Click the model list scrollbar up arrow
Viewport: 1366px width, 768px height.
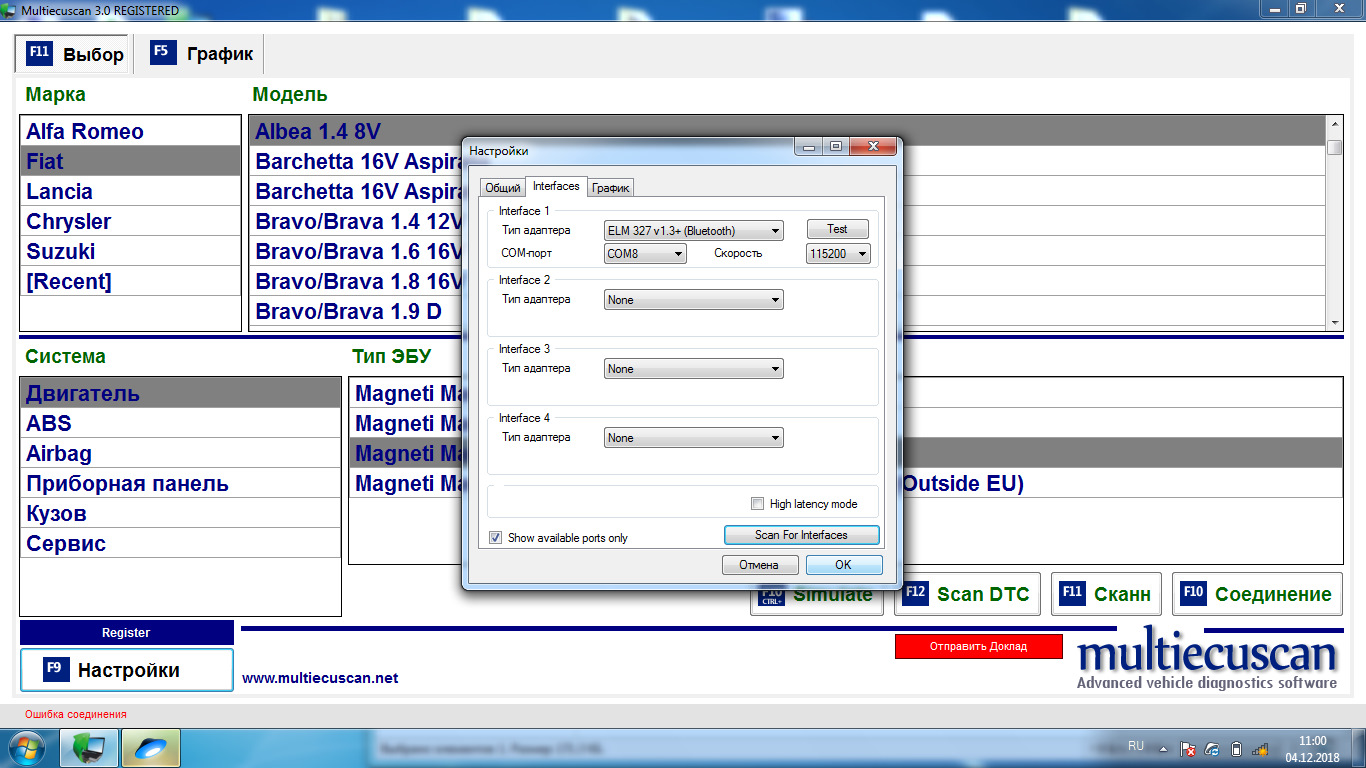(1334, 123)
